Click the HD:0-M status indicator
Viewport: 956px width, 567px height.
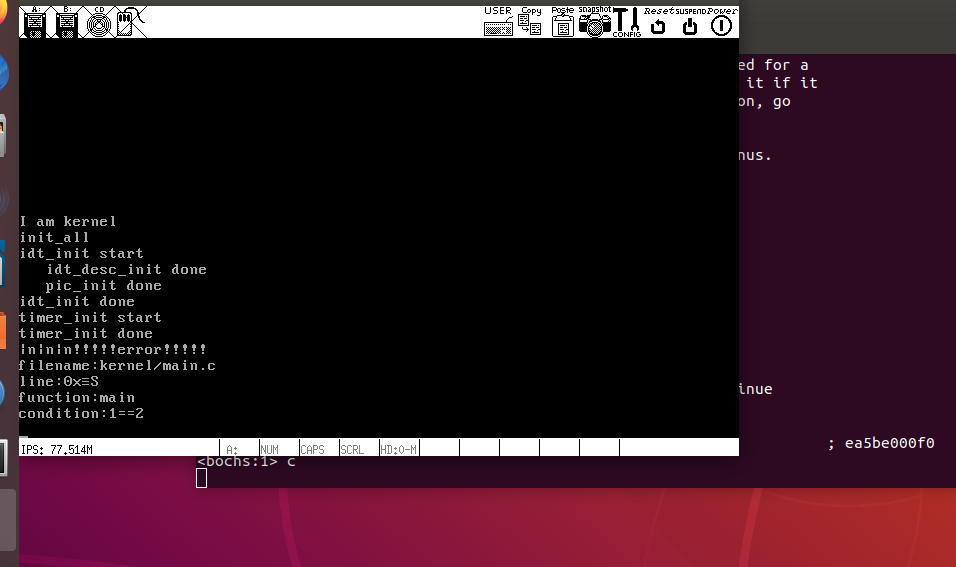tap(398, 449)
